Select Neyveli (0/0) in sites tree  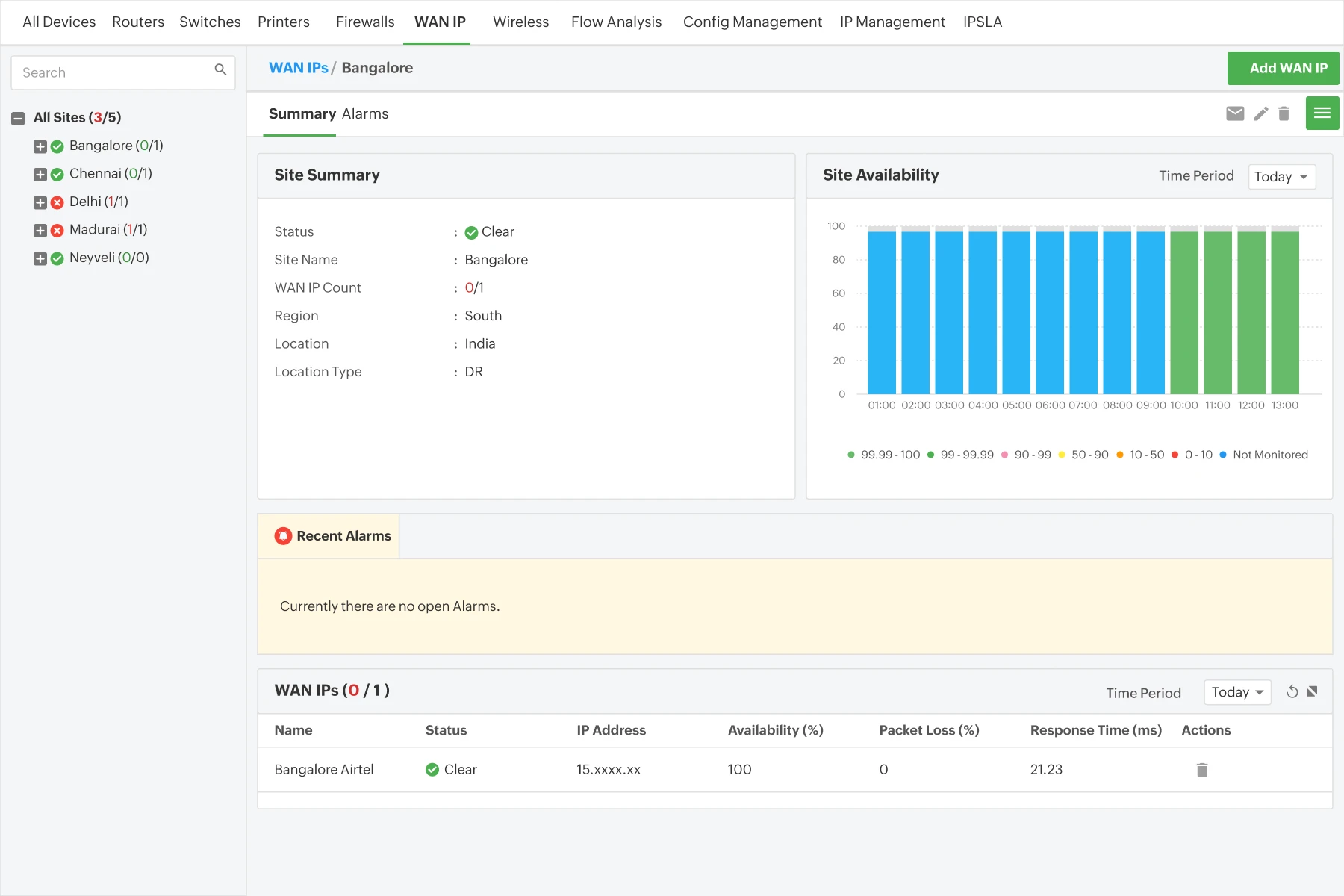coord(109,258)
